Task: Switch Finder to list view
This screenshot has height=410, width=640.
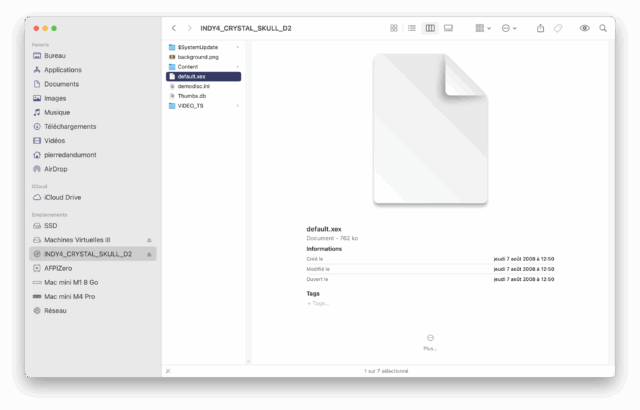Action: pyautogui.click(x=411, y=28)
